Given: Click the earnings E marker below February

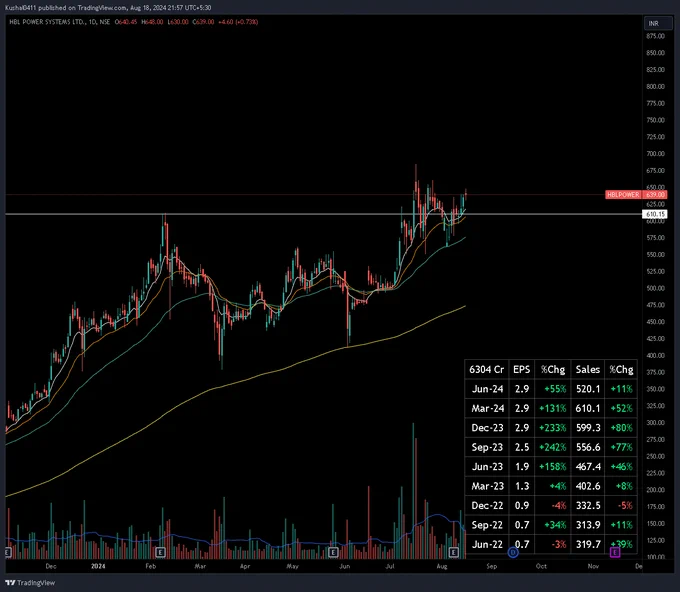Looking at the screenshot, I should pos(160,552).
